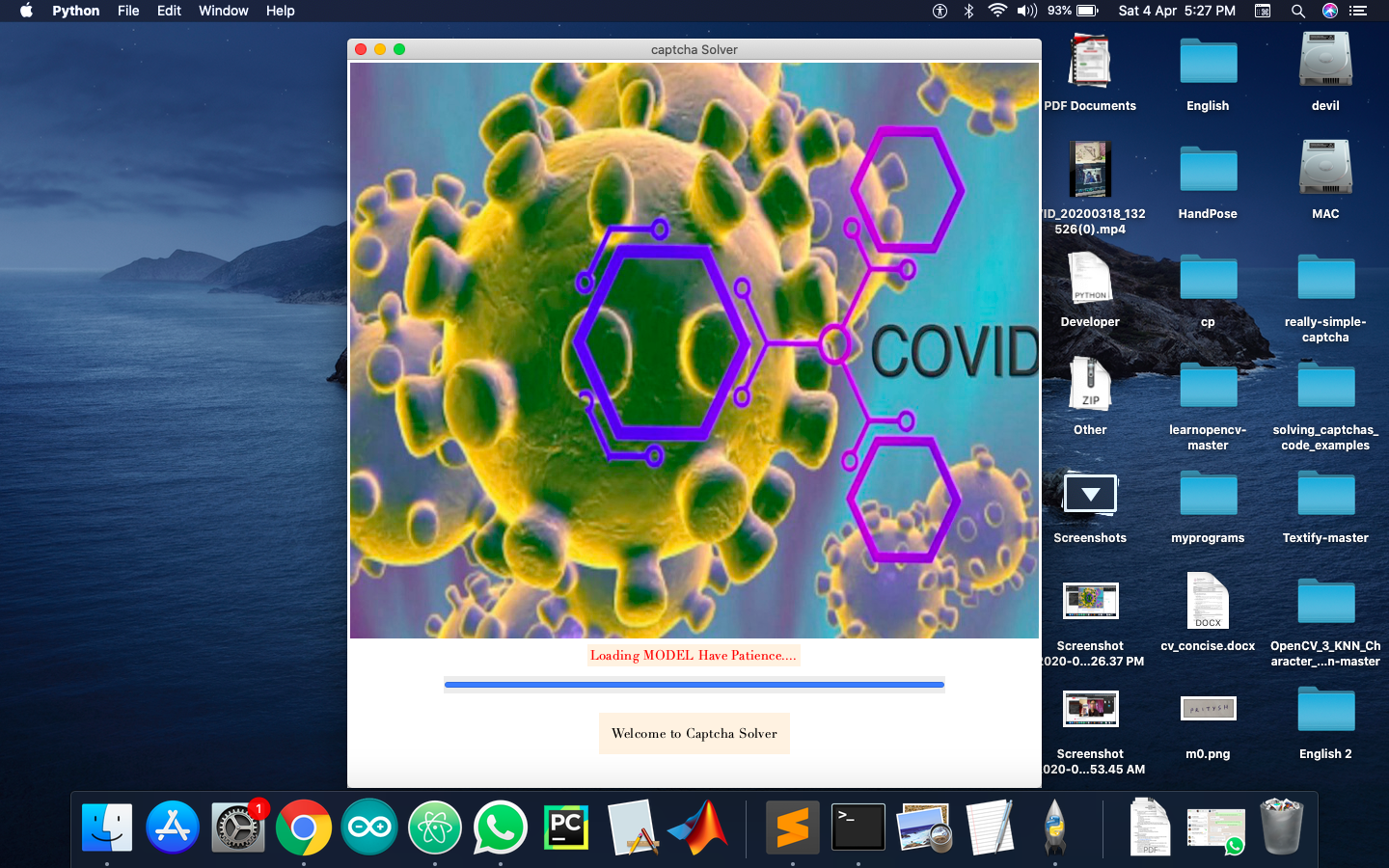Open the Apple menu
The width and height of the screenshot is (1389, 868).
click(26, 11)
